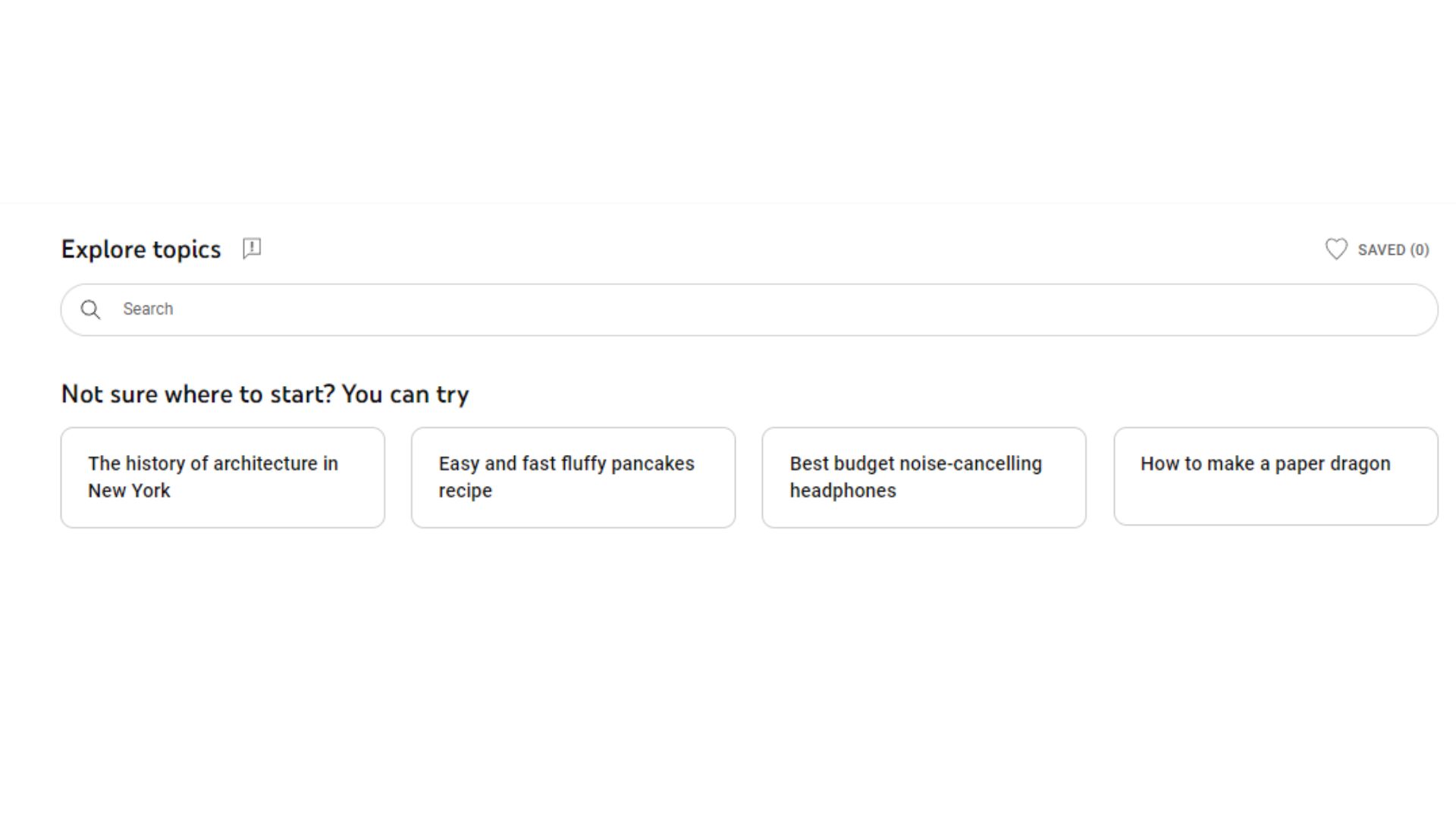Screen dimensions: 1456x819
Task: Click the Explore topics heading
Action: 141,249
